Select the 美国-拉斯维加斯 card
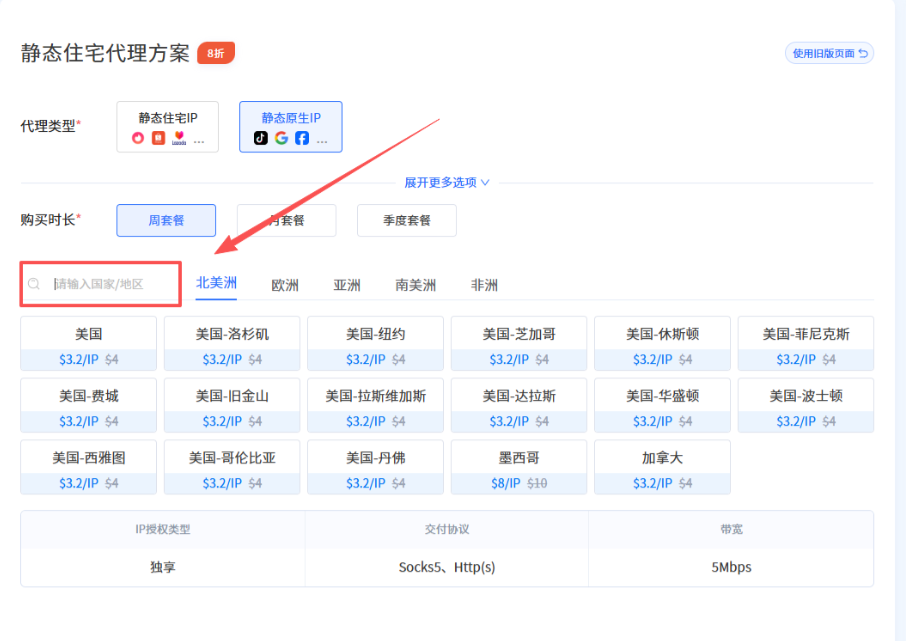The height and width of the screenshot is (641, 906). (376, 405)
